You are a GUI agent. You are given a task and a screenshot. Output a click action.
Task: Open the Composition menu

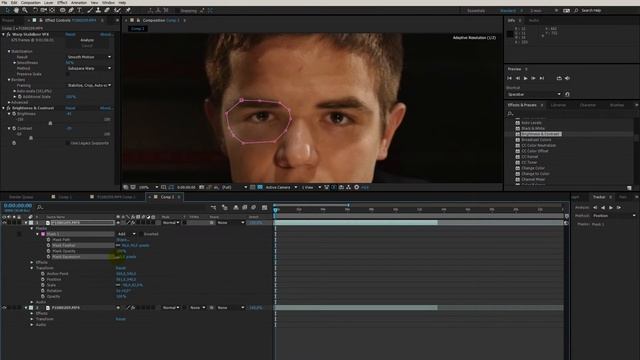[x=31, y=2]
